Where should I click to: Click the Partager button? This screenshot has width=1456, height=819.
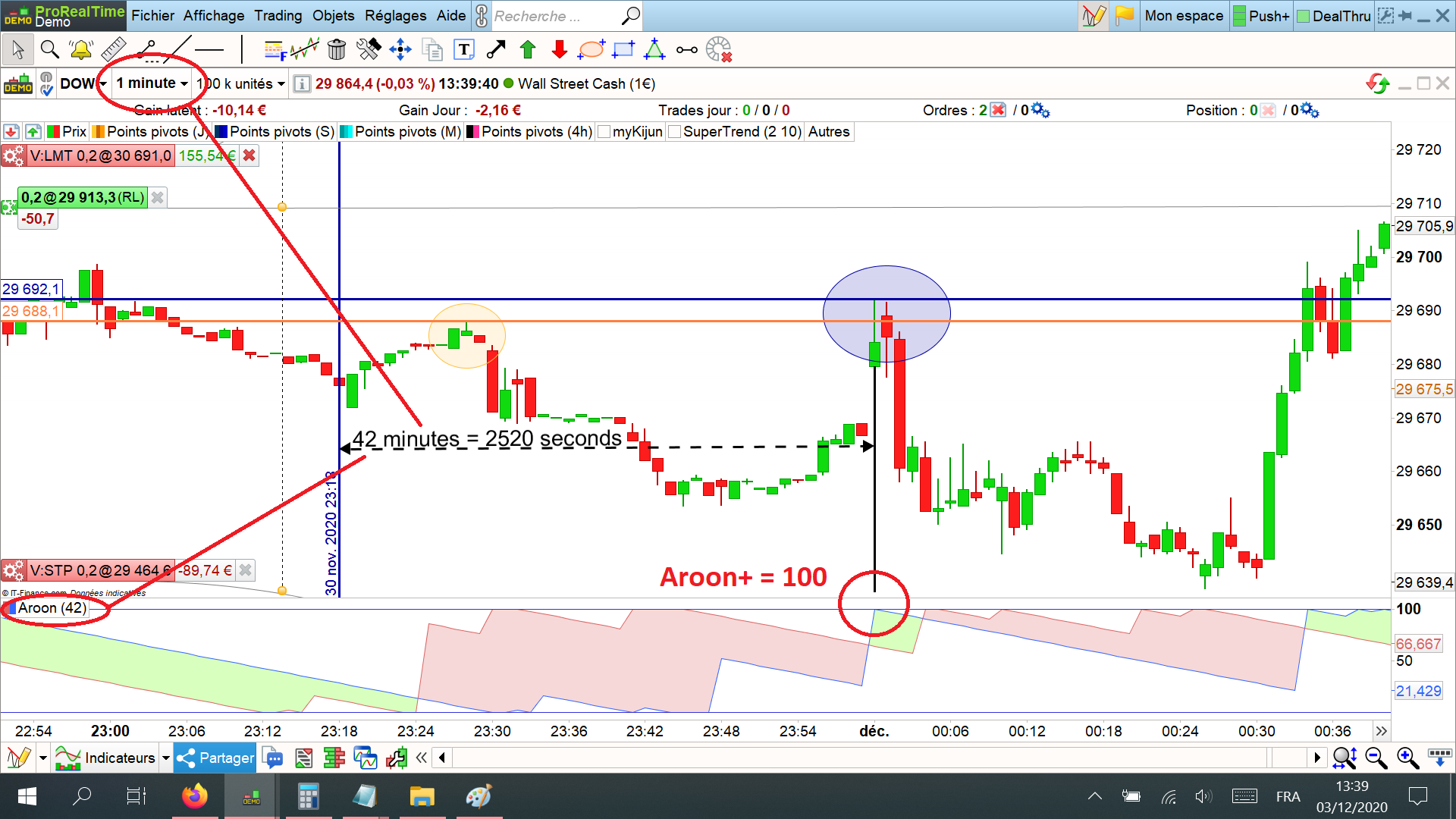(215, 758)
